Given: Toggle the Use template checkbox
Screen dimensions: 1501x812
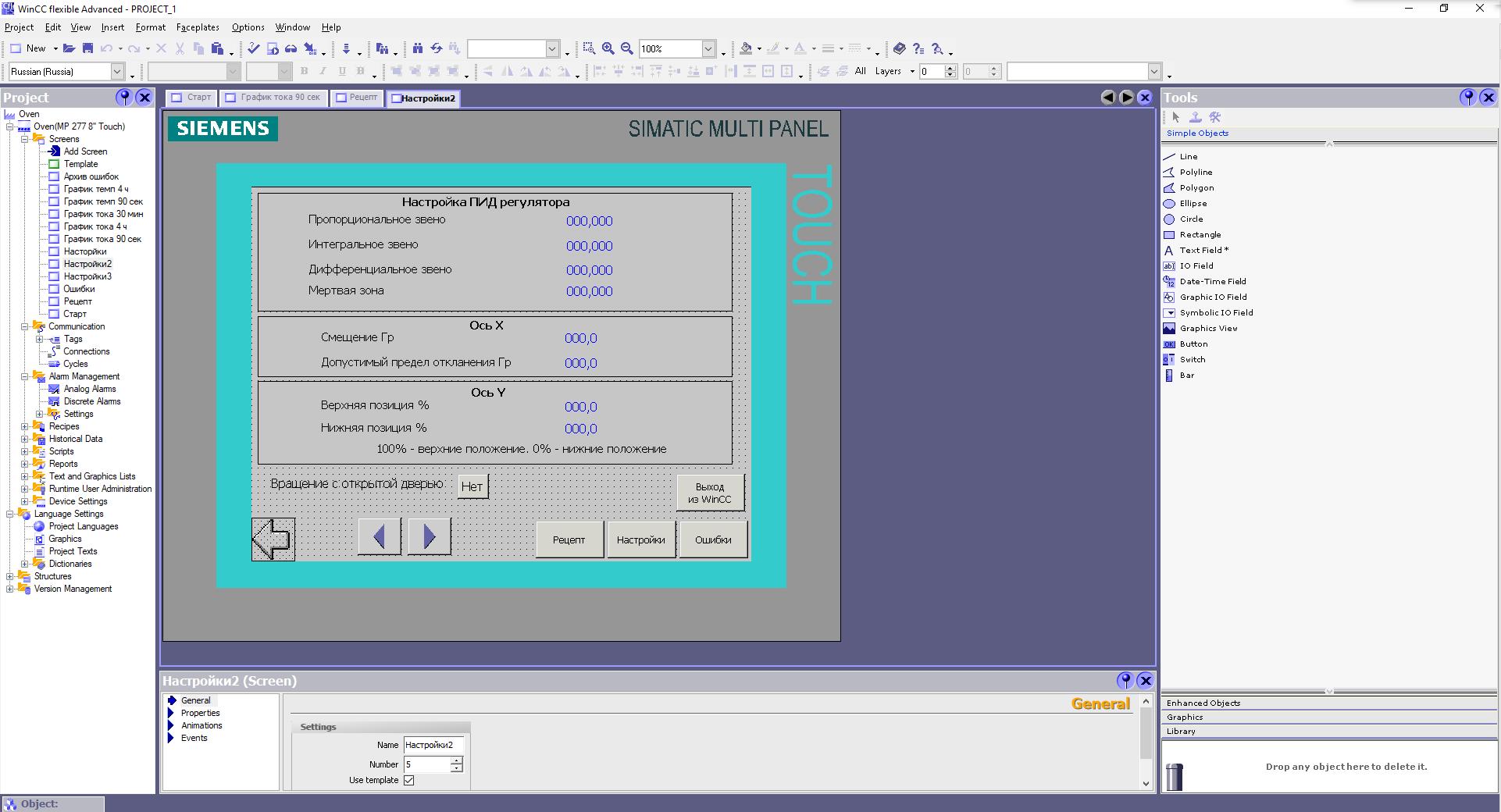Looking at the screenshot, I should pyautogui.click(x=408, y=780).
